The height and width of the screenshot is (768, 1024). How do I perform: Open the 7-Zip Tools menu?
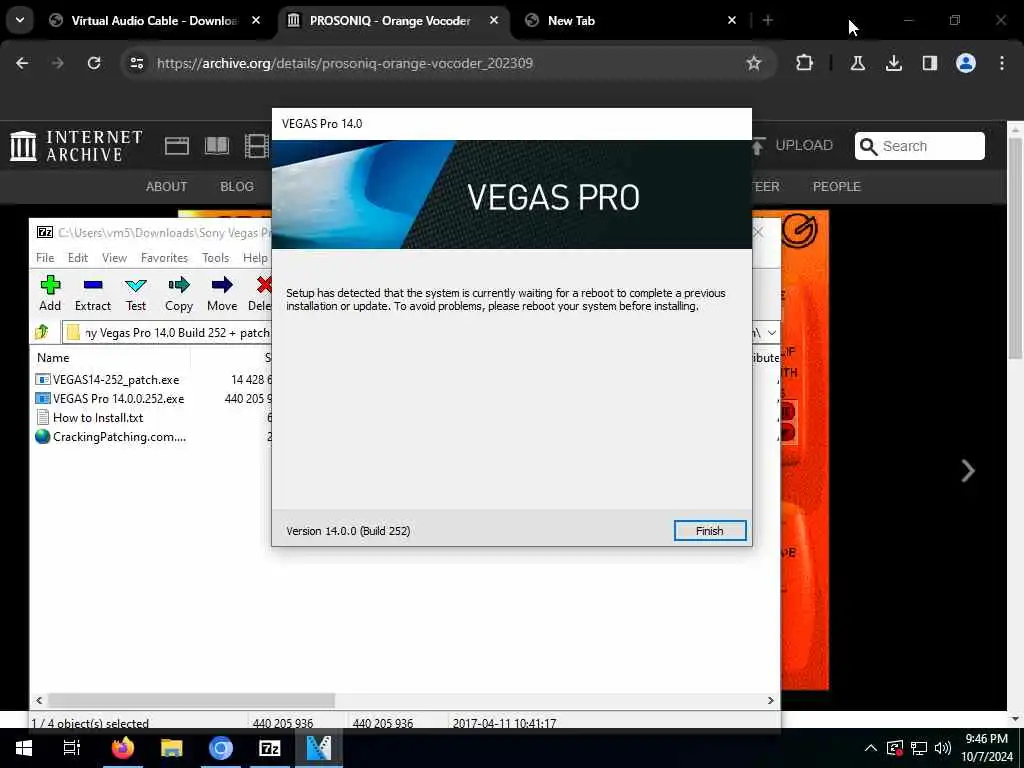(x=216, y=257)
